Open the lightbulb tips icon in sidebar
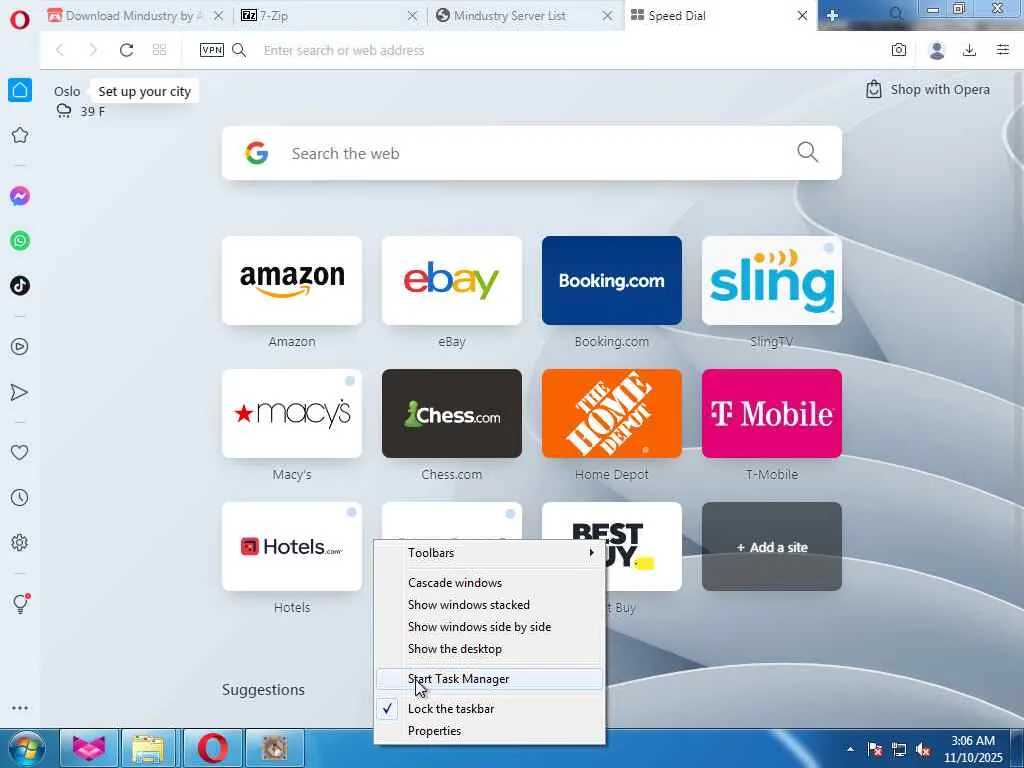1024x768 pixels. coord(20,603)
